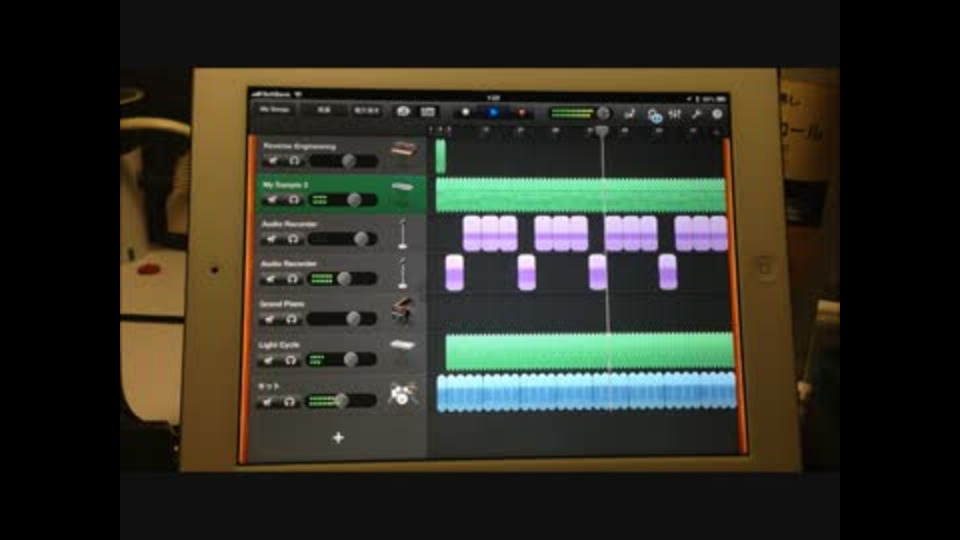Tap the Instruments button beside My Songs

(323, 110)
